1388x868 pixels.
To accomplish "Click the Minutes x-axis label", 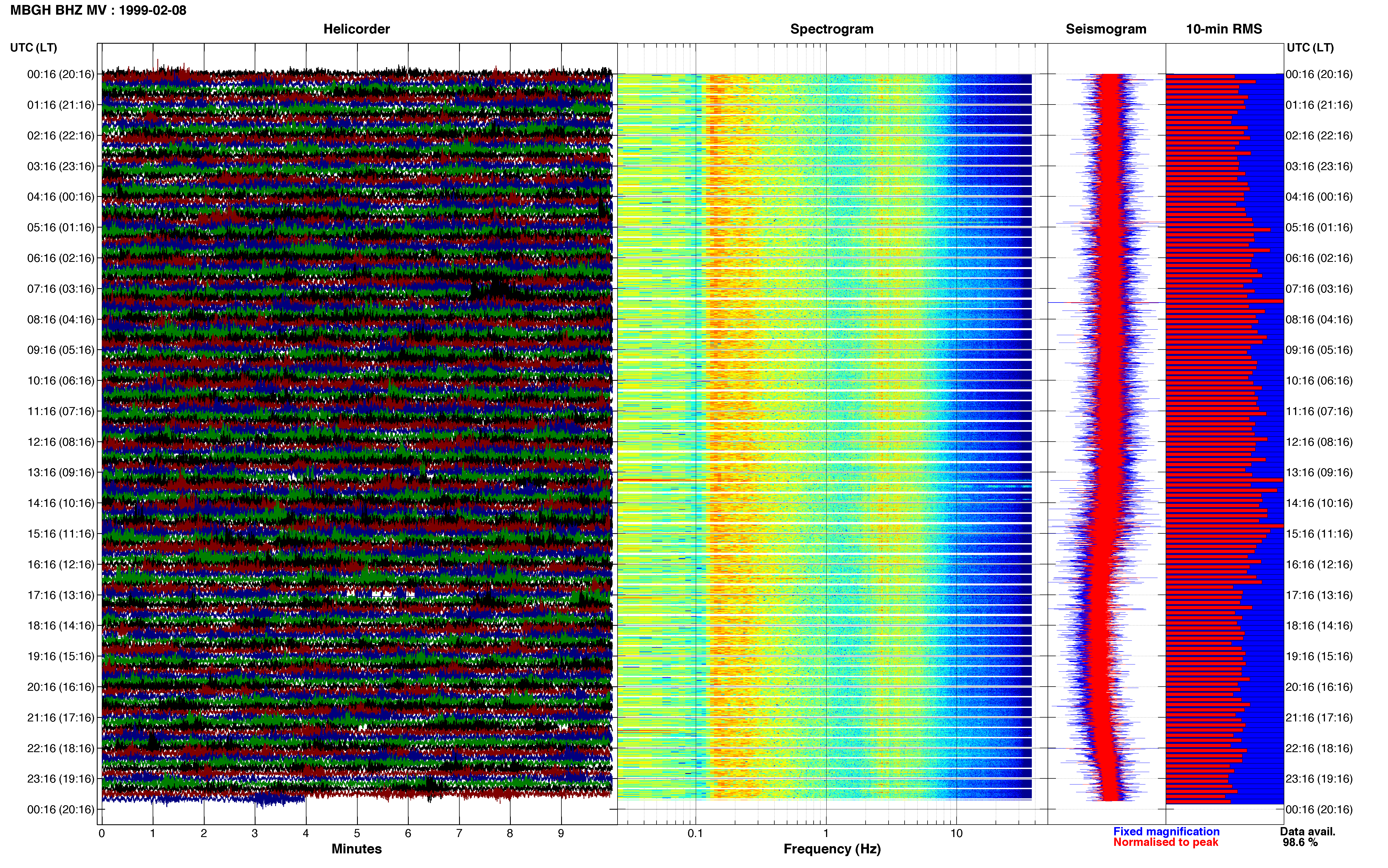I will 356,848.
